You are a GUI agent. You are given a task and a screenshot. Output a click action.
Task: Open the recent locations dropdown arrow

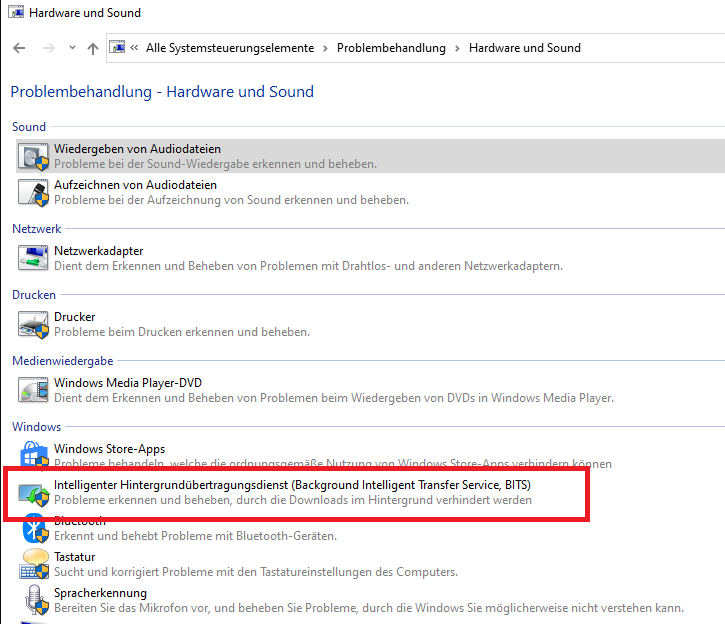click(72, 47)
